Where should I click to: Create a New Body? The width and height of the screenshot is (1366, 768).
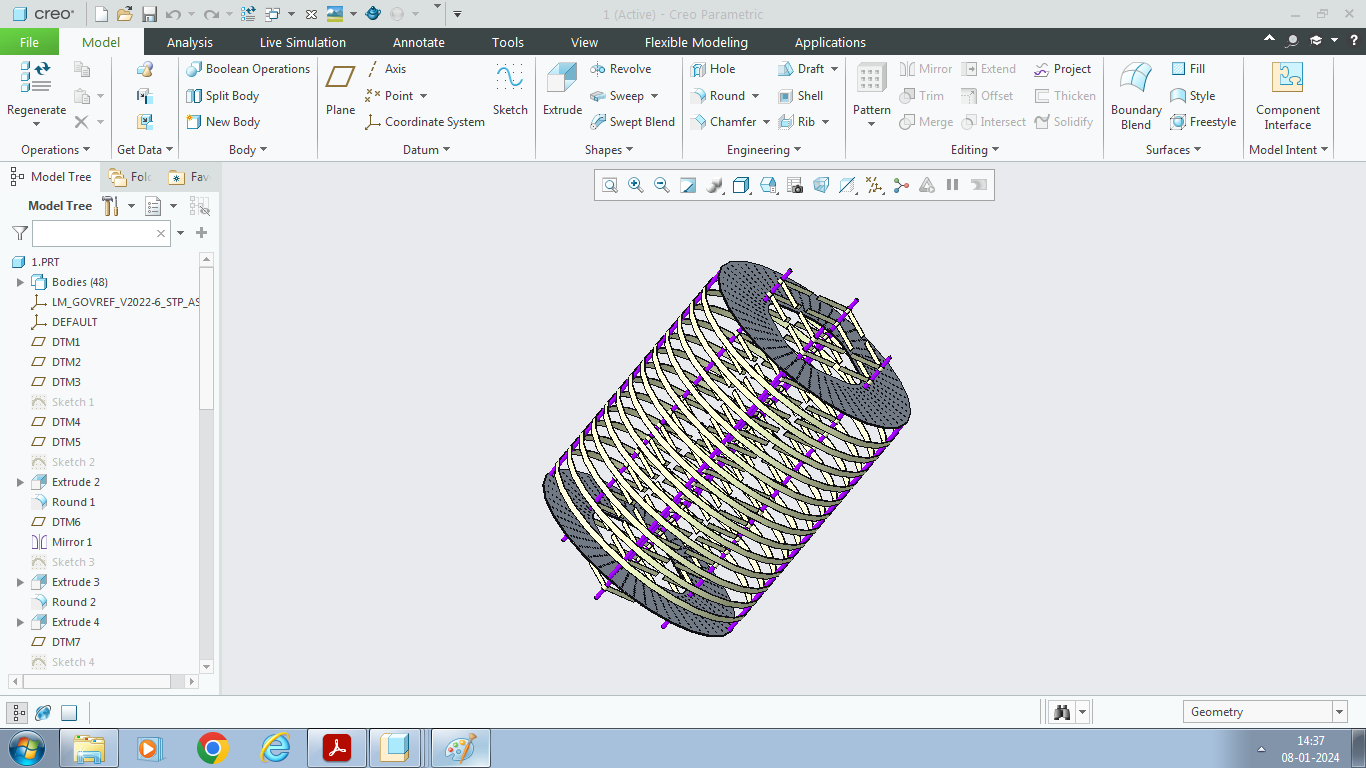(222, 122)
